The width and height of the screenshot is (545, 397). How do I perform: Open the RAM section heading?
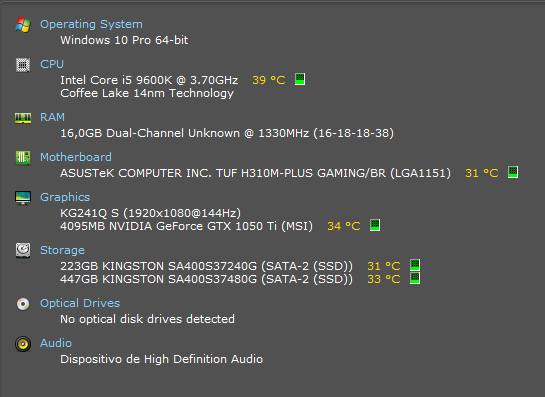click(52, 117)
